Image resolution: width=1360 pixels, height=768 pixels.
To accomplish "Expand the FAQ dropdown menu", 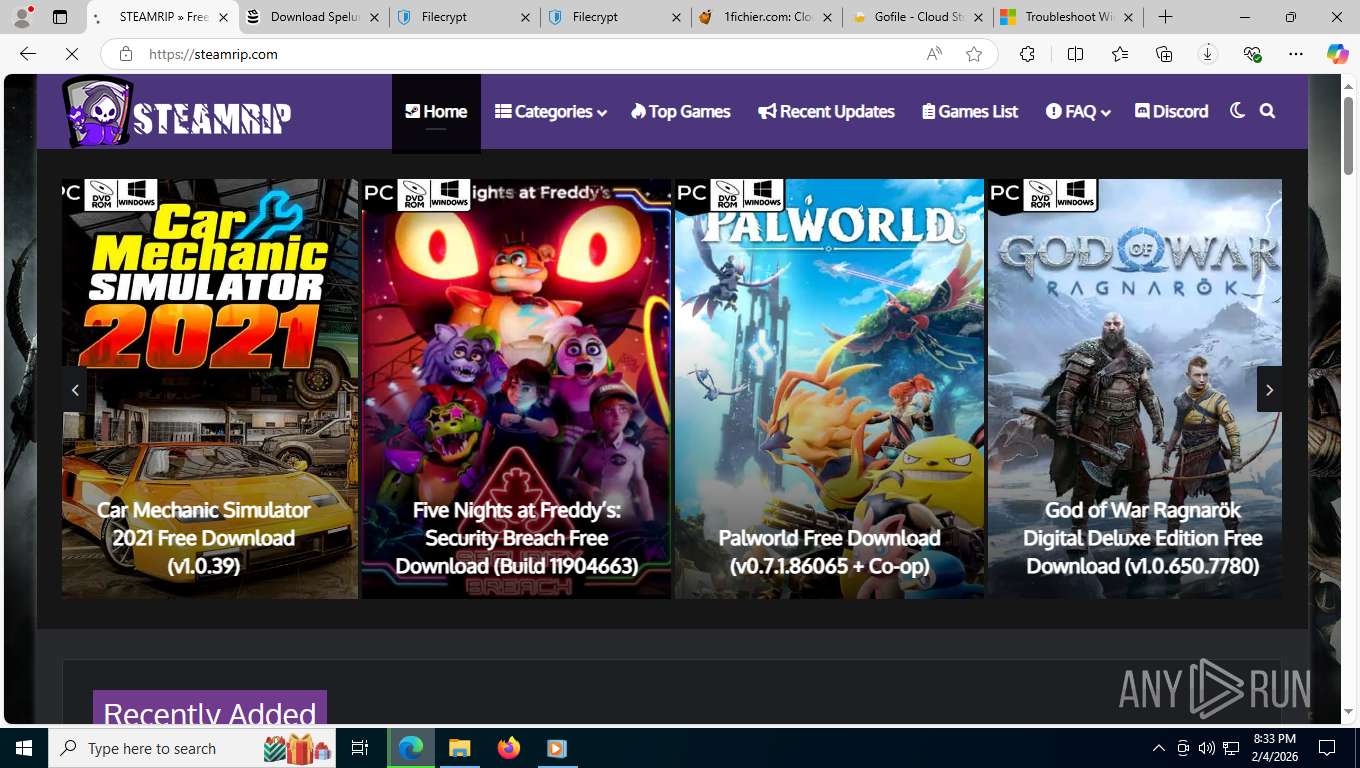I will pos(1078,112).
